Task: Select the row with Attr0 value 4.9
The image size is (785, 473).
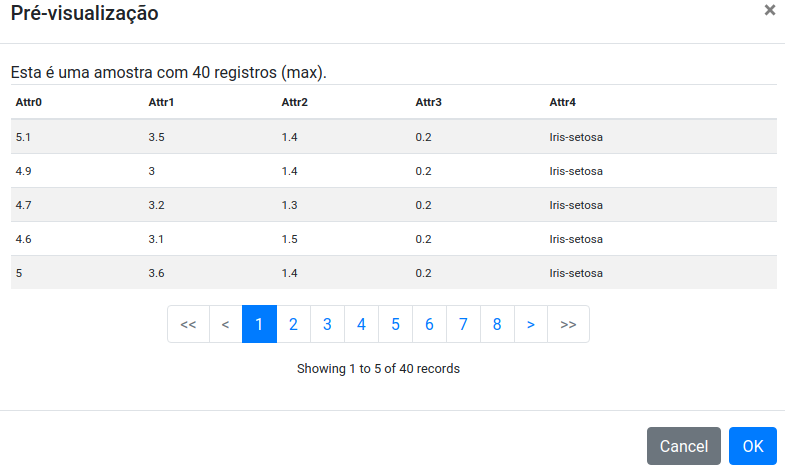Action: 394,171
